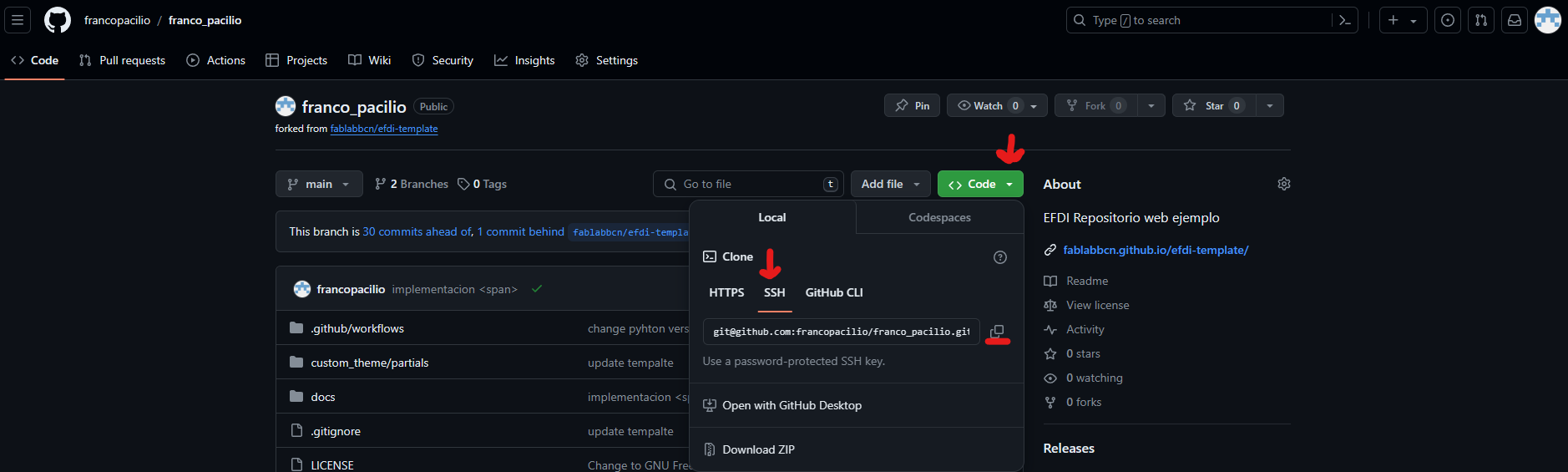Open the Actions tab
Screen dimensions: 1568x472
[215, 60]
